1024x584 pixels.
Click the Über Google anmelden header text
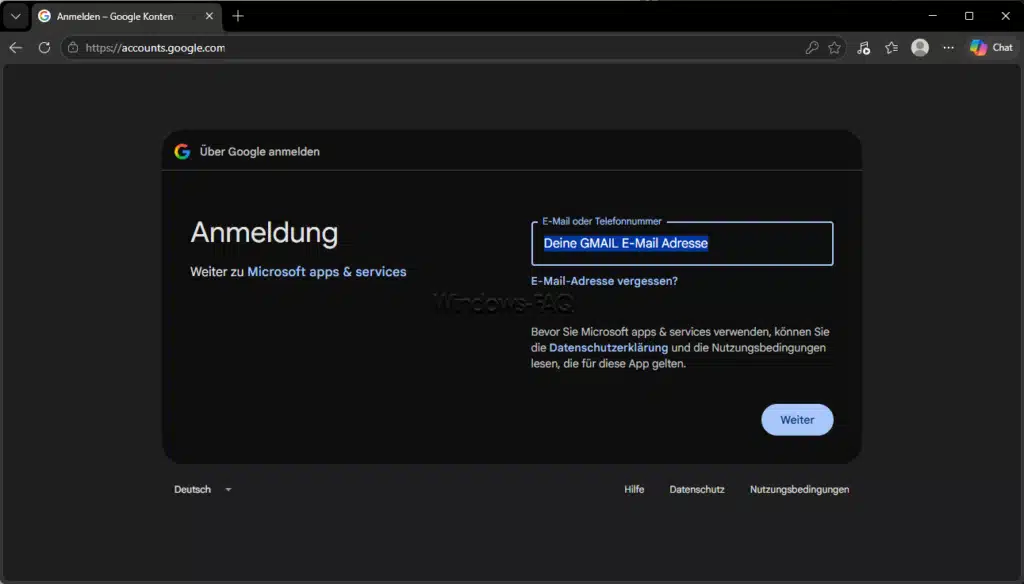click(260, 152)
